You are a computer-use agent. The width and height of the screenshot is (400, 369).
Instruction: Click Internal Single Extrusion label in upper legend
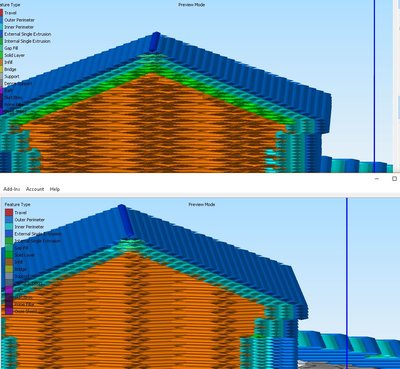27,41
